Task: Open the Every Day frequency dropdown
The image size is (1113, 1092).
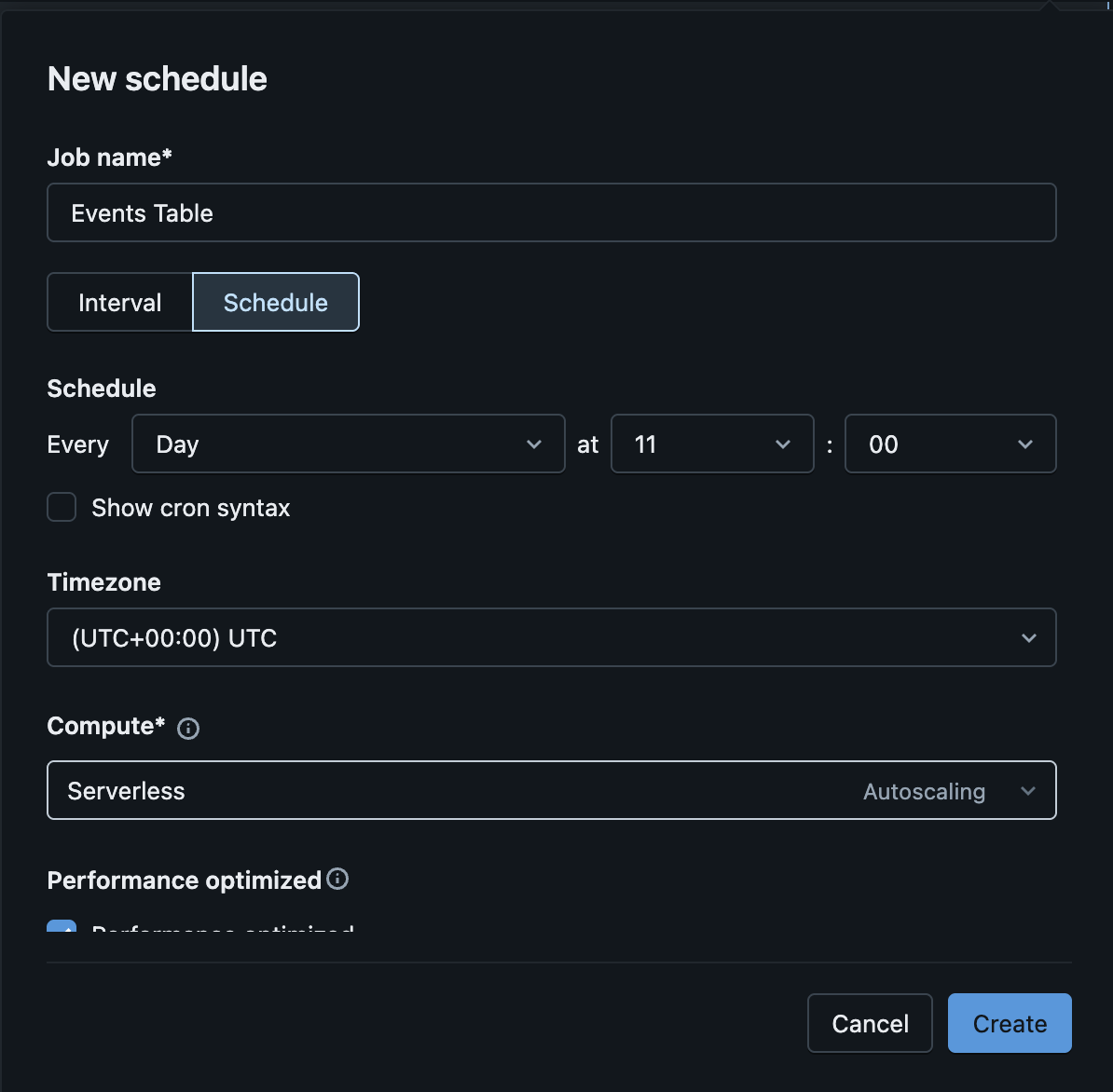Action: coord(349,444)
